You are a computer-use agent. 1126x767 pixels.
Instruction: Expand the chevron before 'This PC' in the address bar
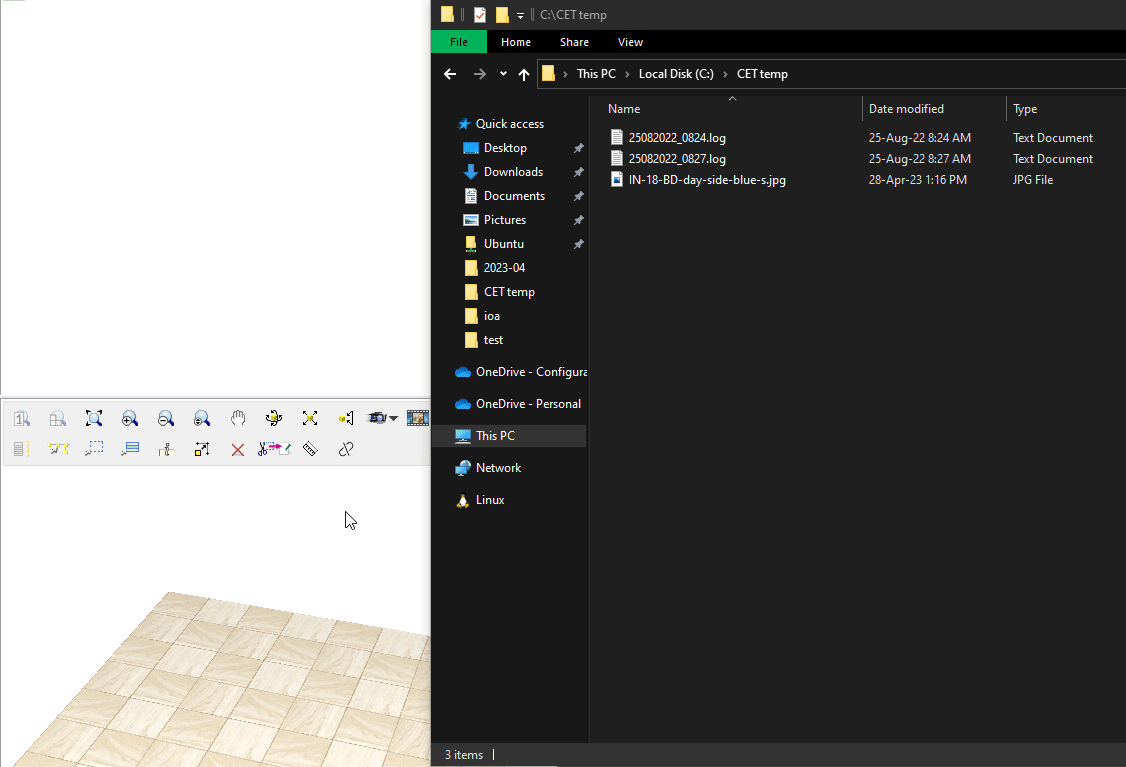pyautogui.click(x=565, y=74)
